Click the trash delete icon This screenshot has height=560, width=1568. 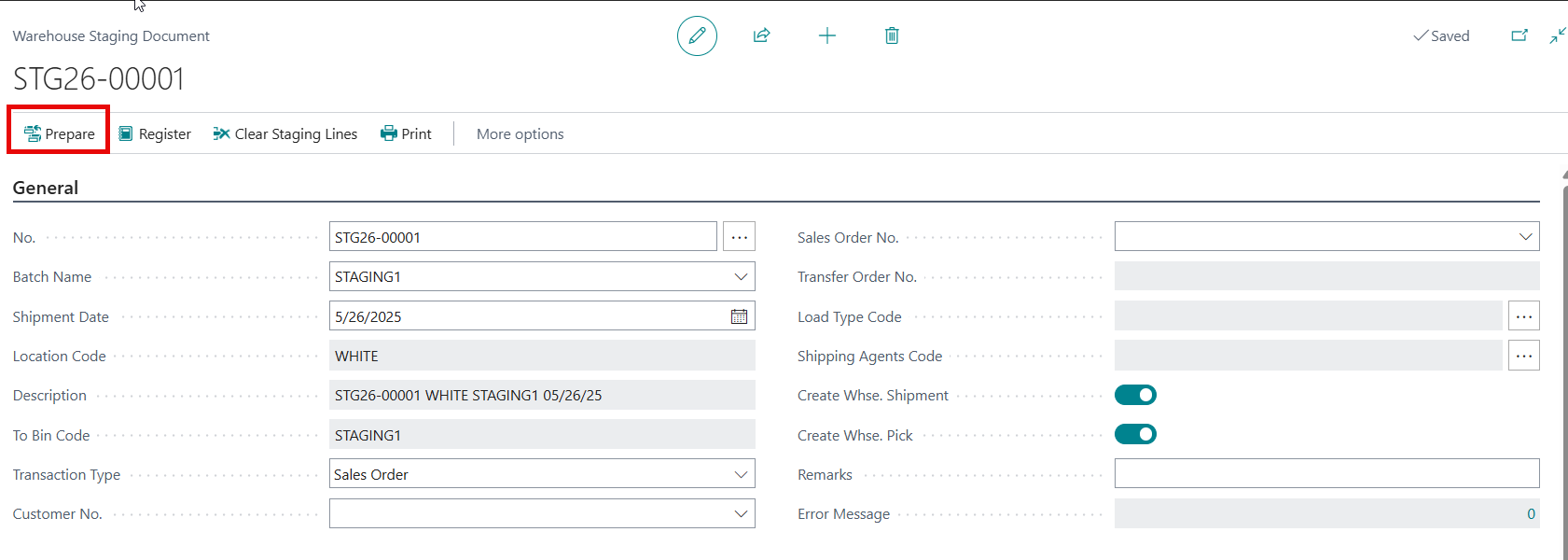click(x=892, y=36)
